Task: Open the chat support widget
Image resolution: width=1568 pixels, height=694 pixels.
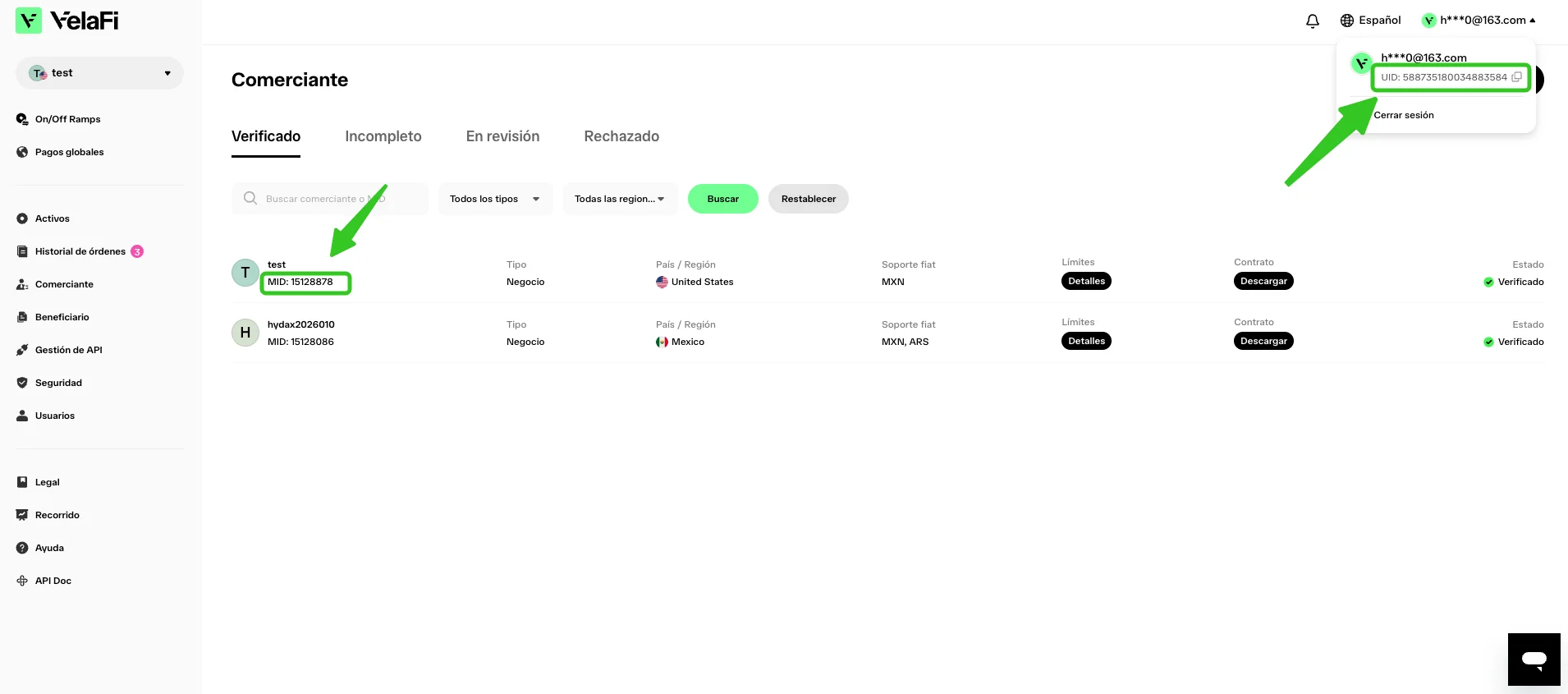Action: pos(1534,659)
